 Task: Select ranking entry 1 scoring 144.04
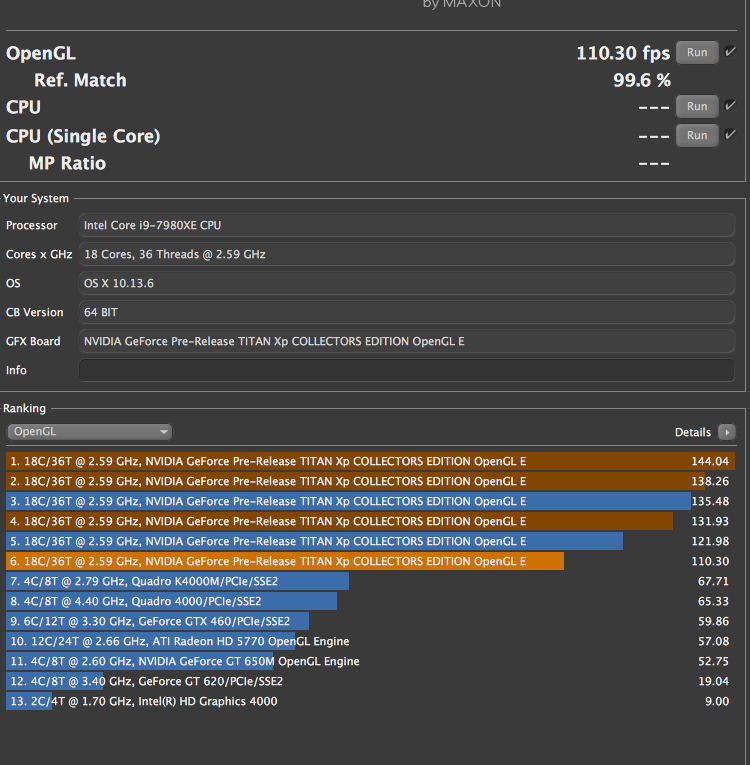point(370,462)
